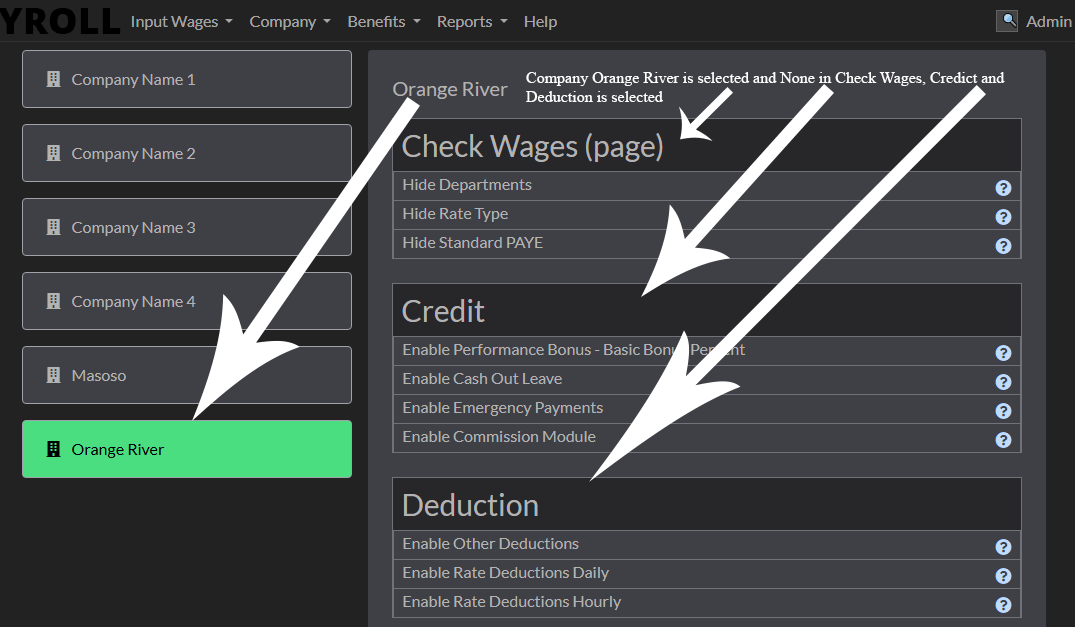The image size is (1075, 627).
Task: Click the selected Orange River company
Action: pyautogui.click(x=187, y=449)
